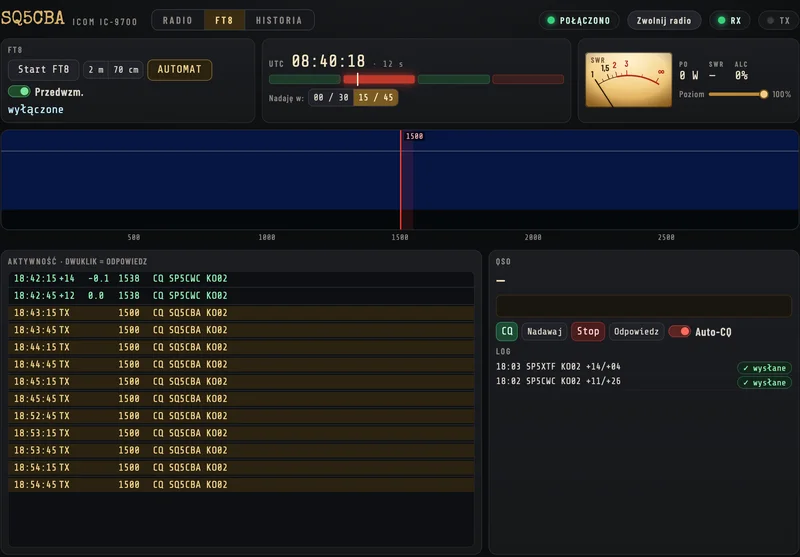
Task: Select the 18:52:45 TX row
Action: 241,416
